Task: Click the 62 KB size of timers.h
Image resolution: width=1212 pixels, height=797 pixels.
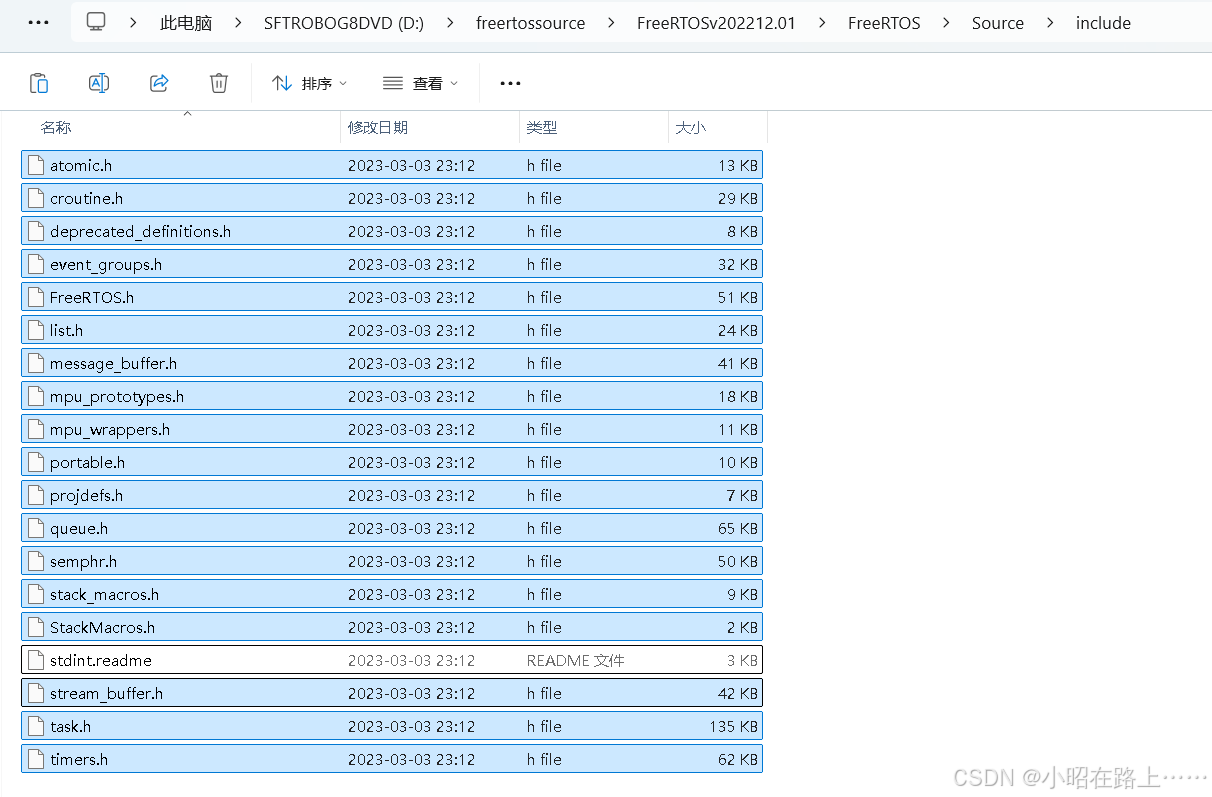Action: tap(738, 759)
